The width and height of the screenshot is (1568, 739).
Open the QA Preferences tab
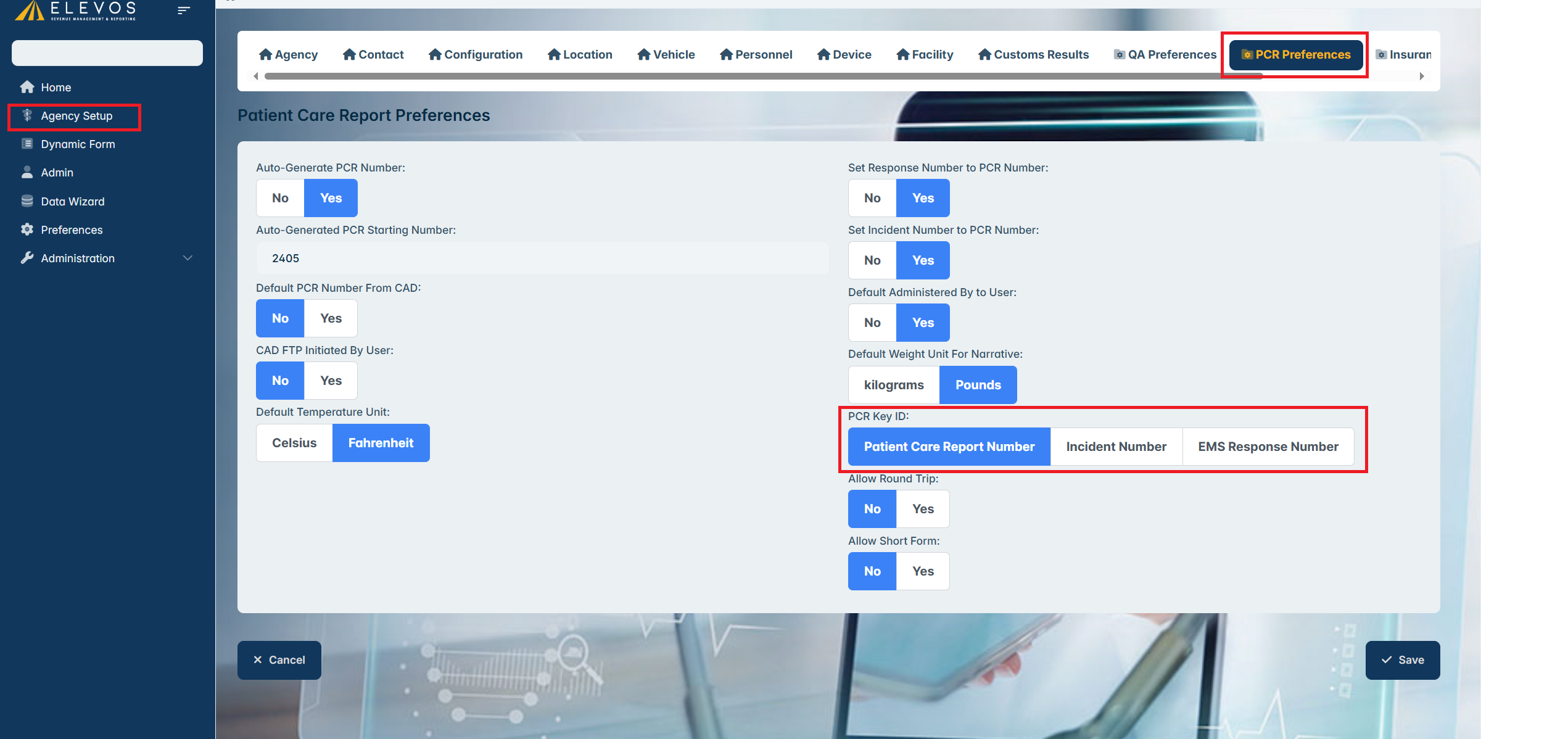click(x=1165, y=54)
